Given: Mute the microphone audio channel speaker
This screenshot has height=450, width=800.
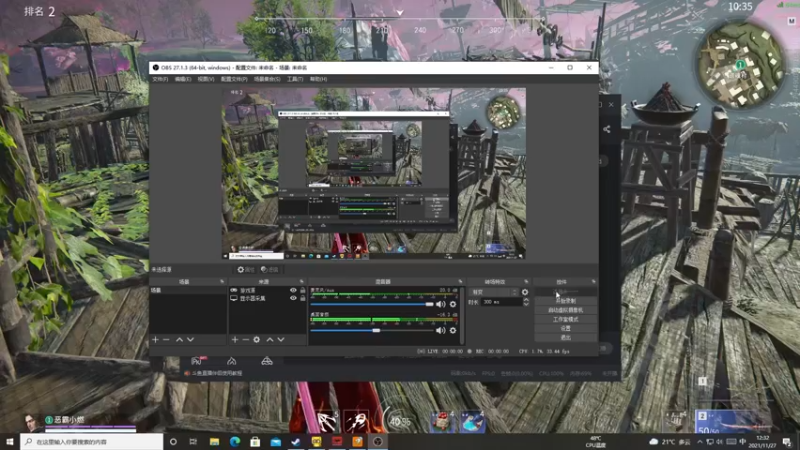Looking at the screenshot, I should pos(441,304).
